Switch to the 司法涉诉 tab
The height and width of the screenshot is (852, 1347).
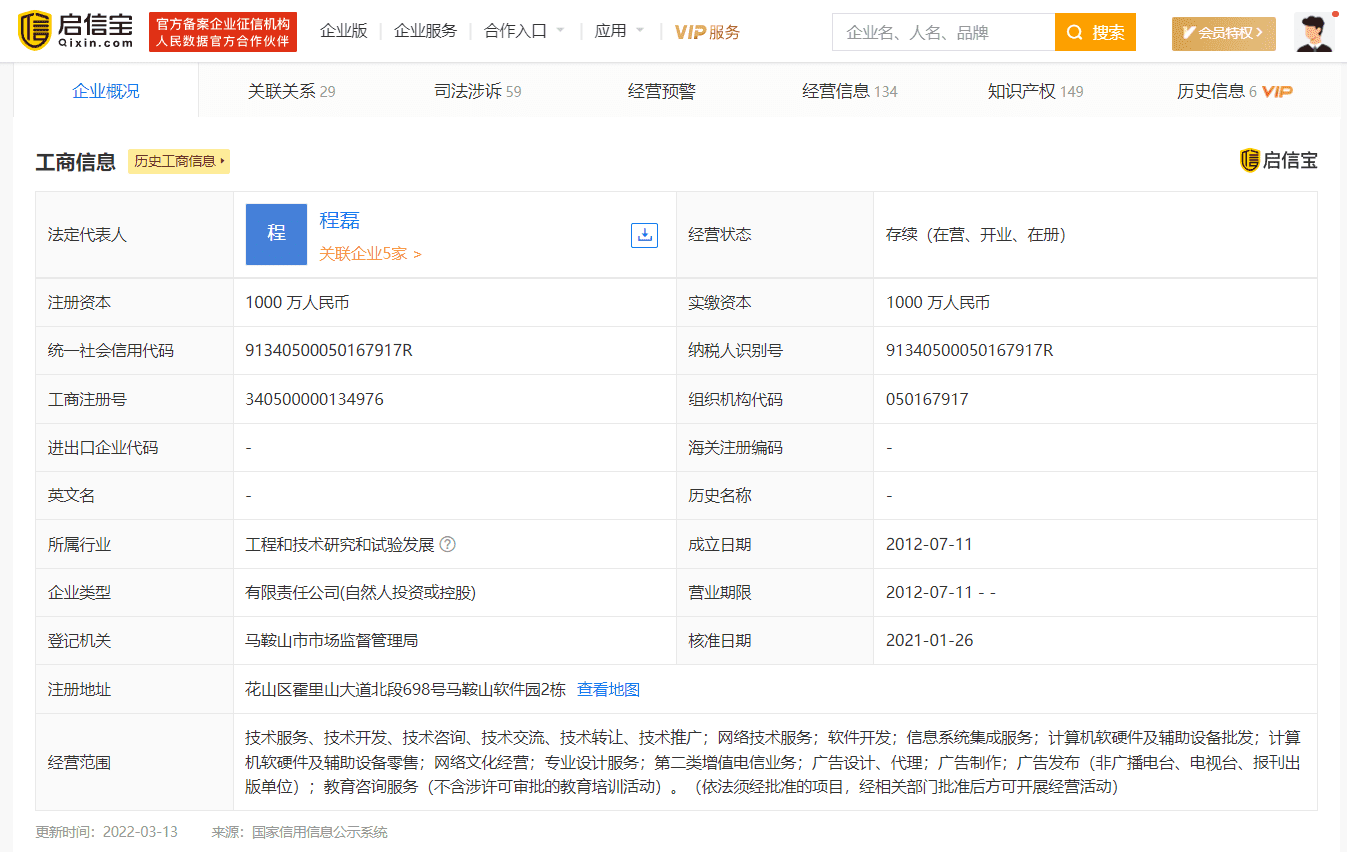click(477, 91)
